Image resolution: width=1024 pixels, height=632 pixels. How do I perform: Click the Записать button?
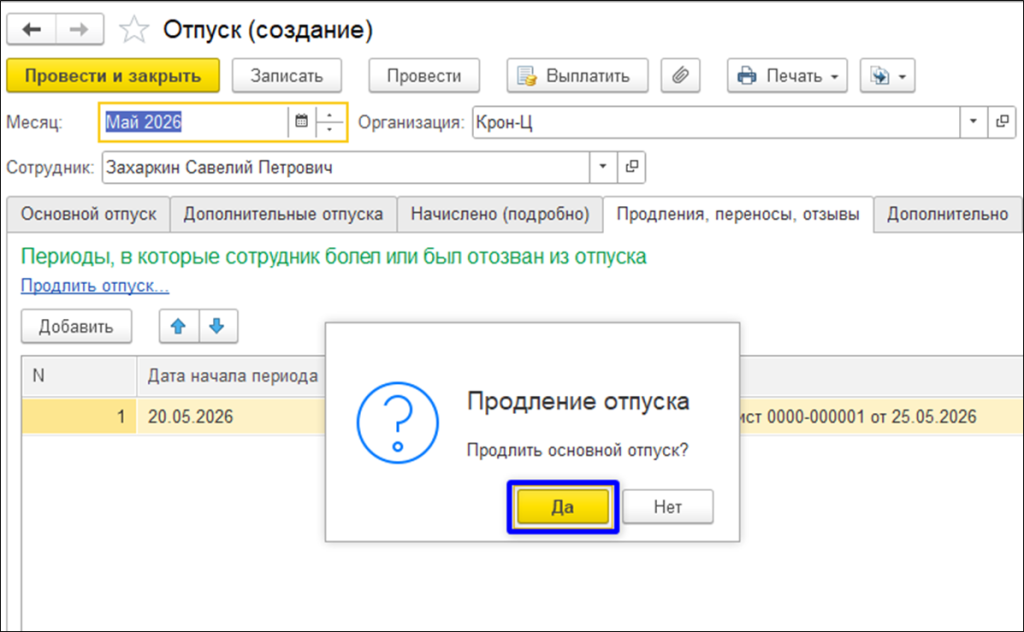(287, 76)
